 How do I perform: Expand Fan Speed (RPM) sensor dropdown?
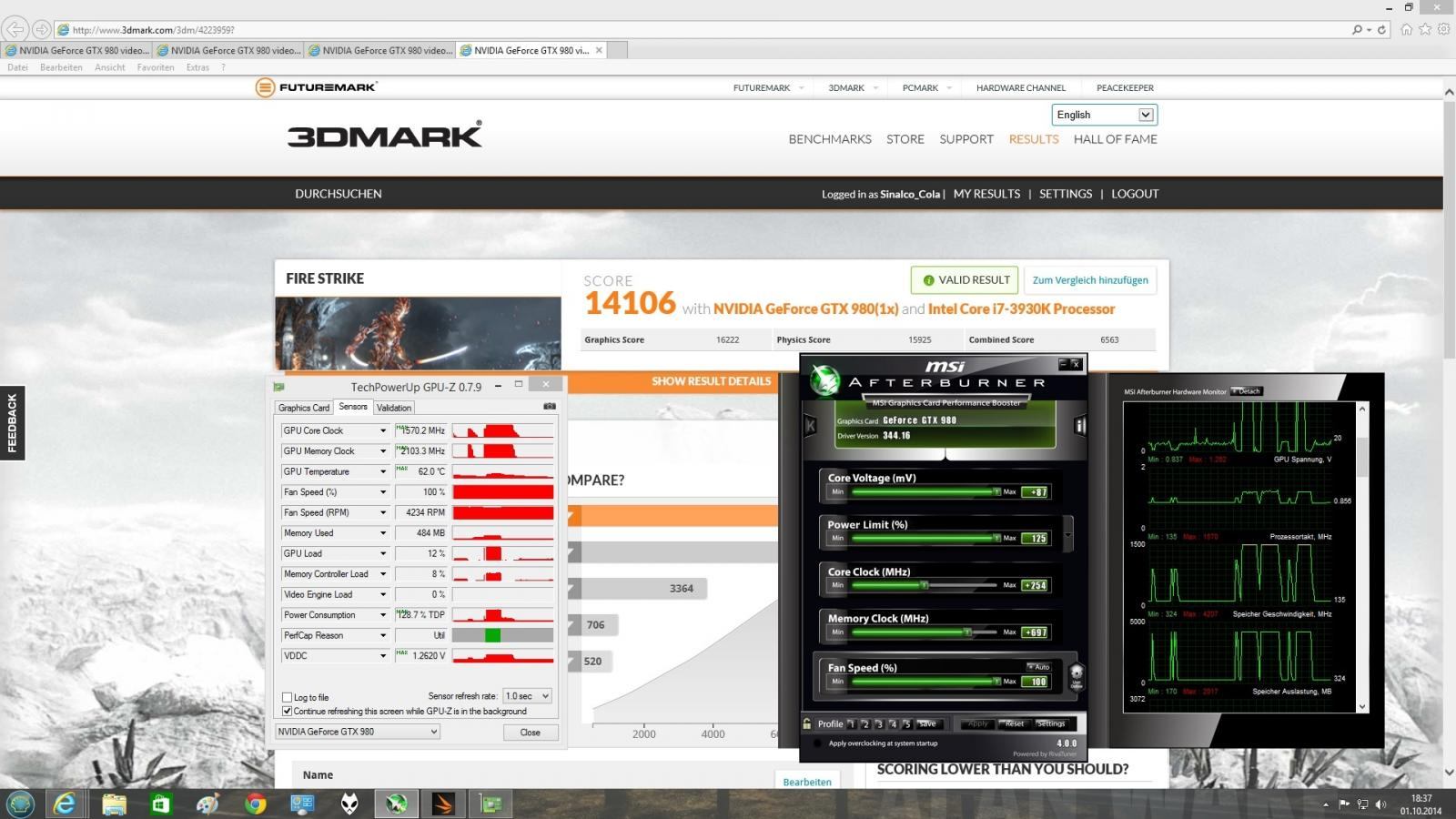pyautogui.click(x=382, y=512)
